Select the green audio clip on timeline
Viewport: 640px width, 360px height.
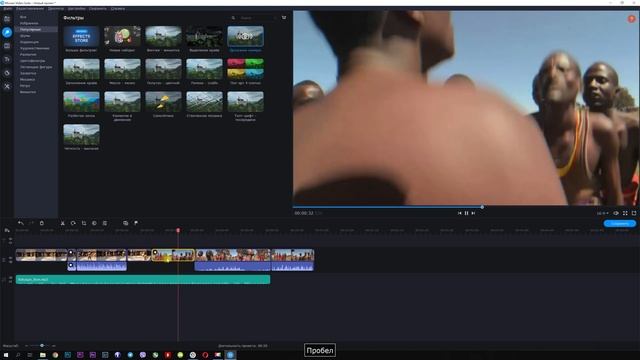(x=143, y=280)
